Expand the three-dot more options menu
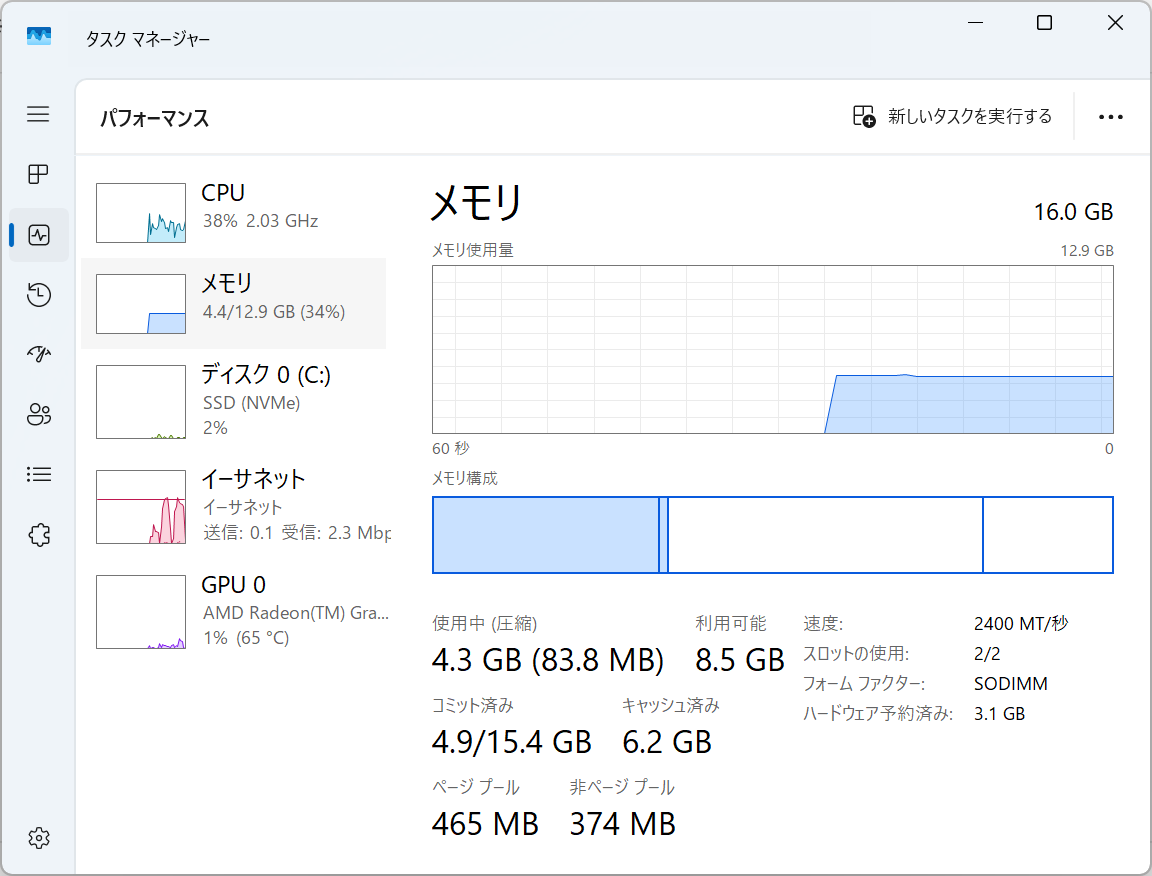Viewport: 1152px width, 876px height. (x=1110, y=117)
